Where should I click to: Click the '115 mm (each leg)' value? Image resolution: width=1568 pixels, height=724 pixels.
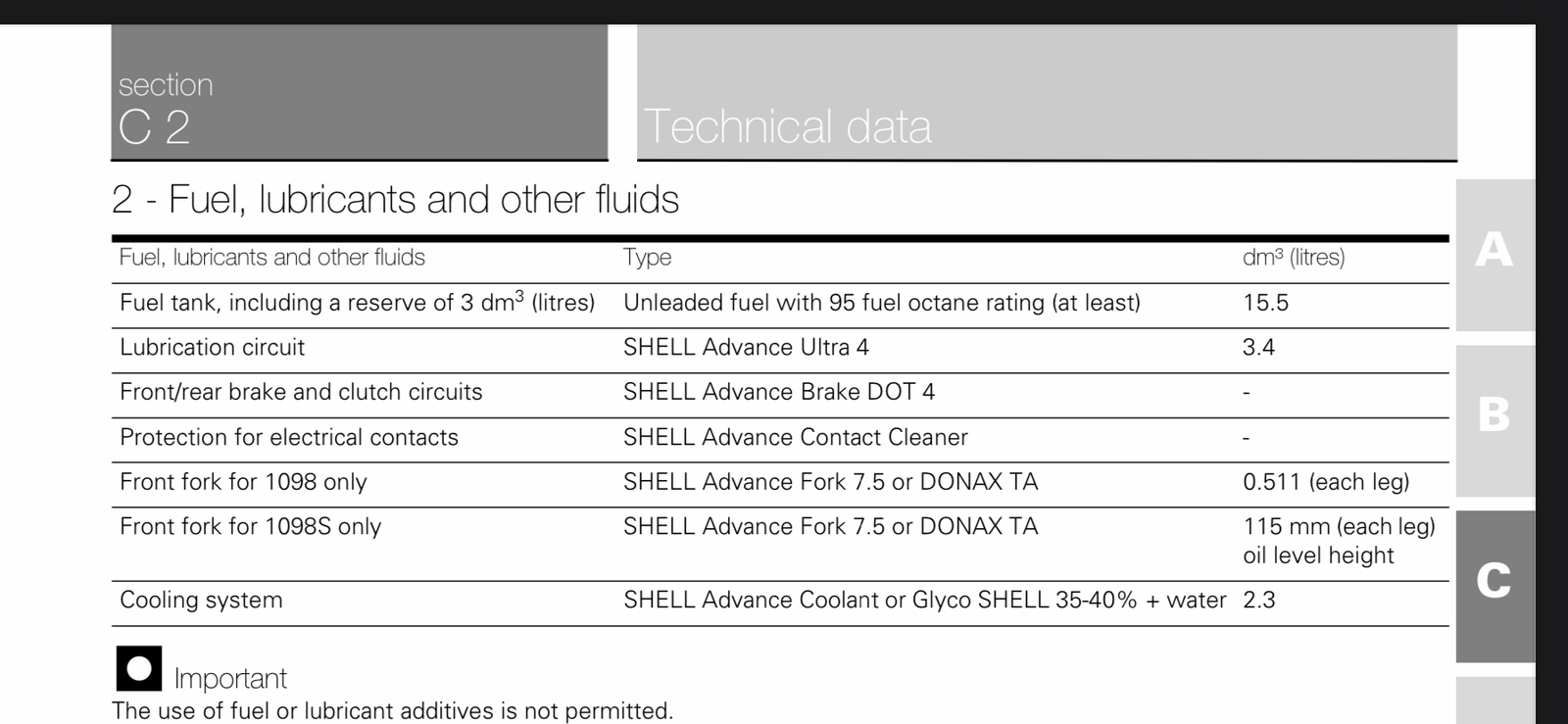[1339, 527]
